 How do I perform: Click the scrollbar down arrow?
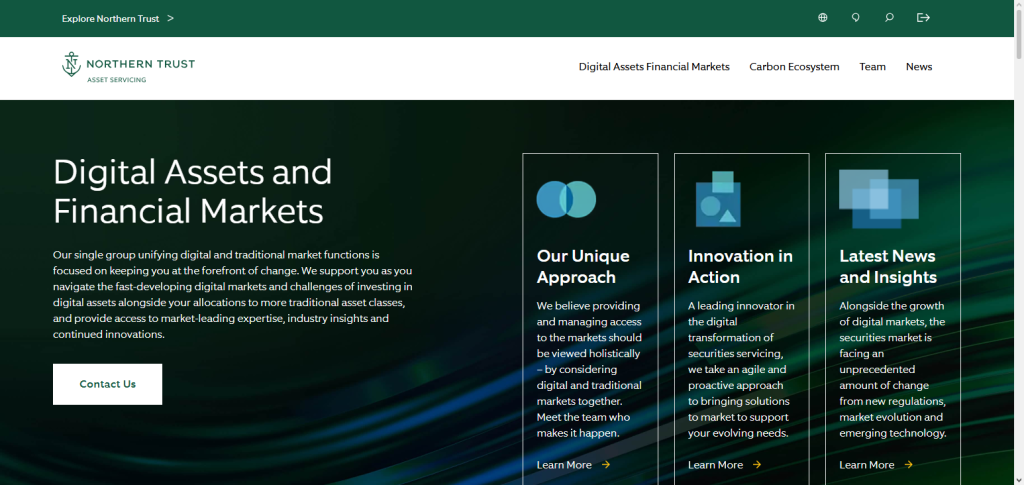[1018, 480]
